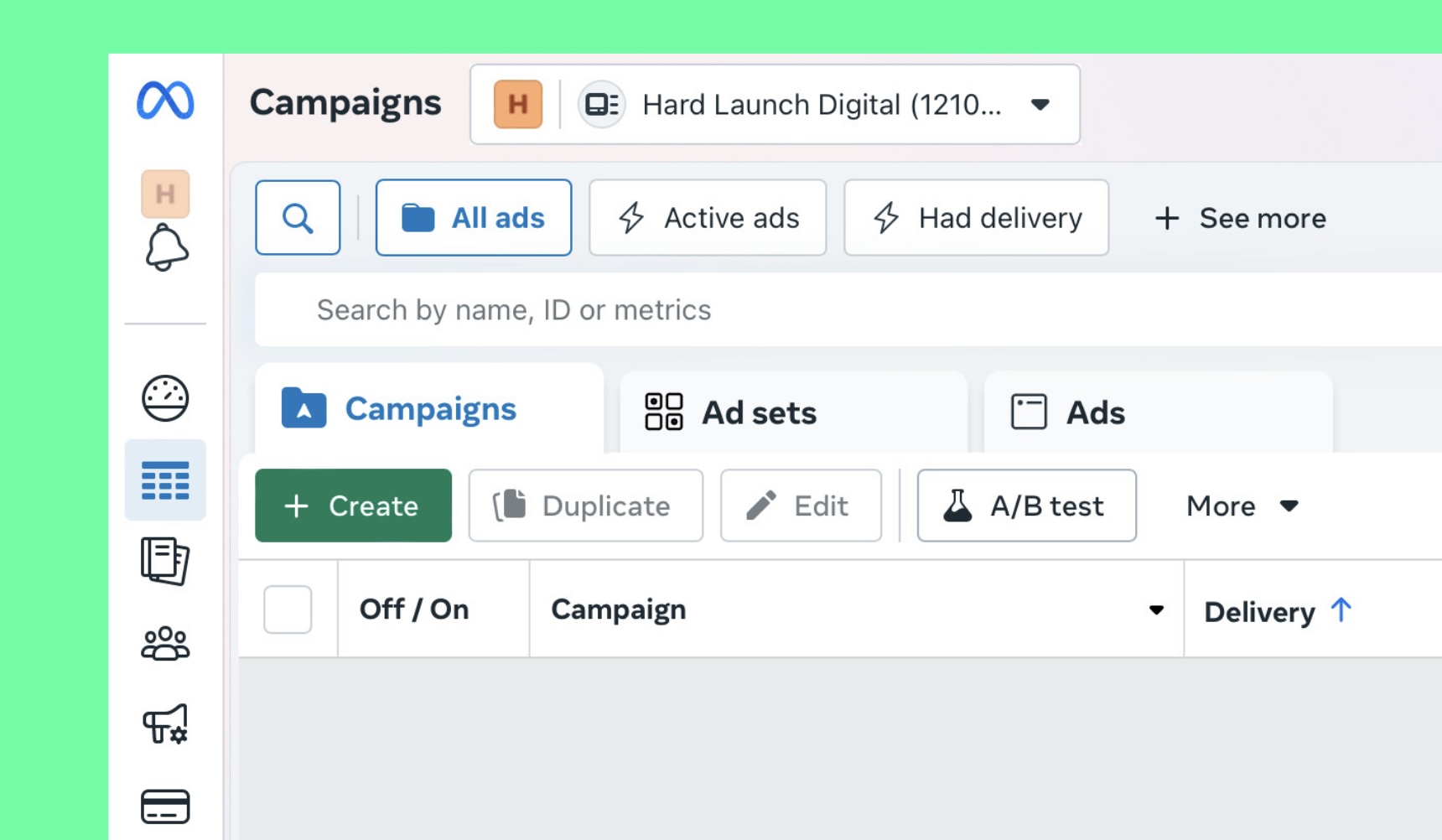Start an A/B test
The height and width of the screenshot is (840, 1442).
(1026, 506)
